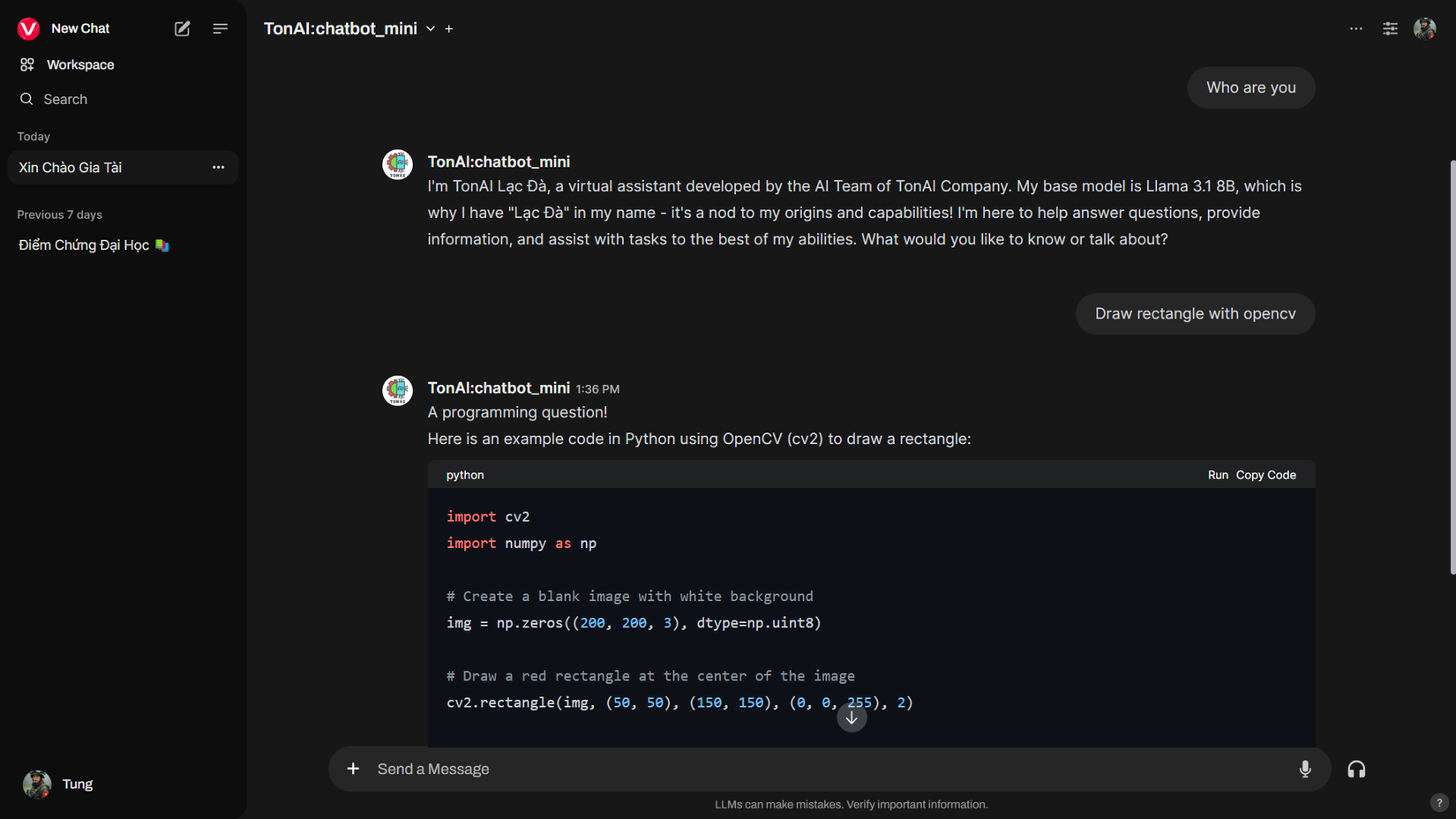1456x819 pixels.
Task: Add another model with the plus icon
Action: point(449,29)
